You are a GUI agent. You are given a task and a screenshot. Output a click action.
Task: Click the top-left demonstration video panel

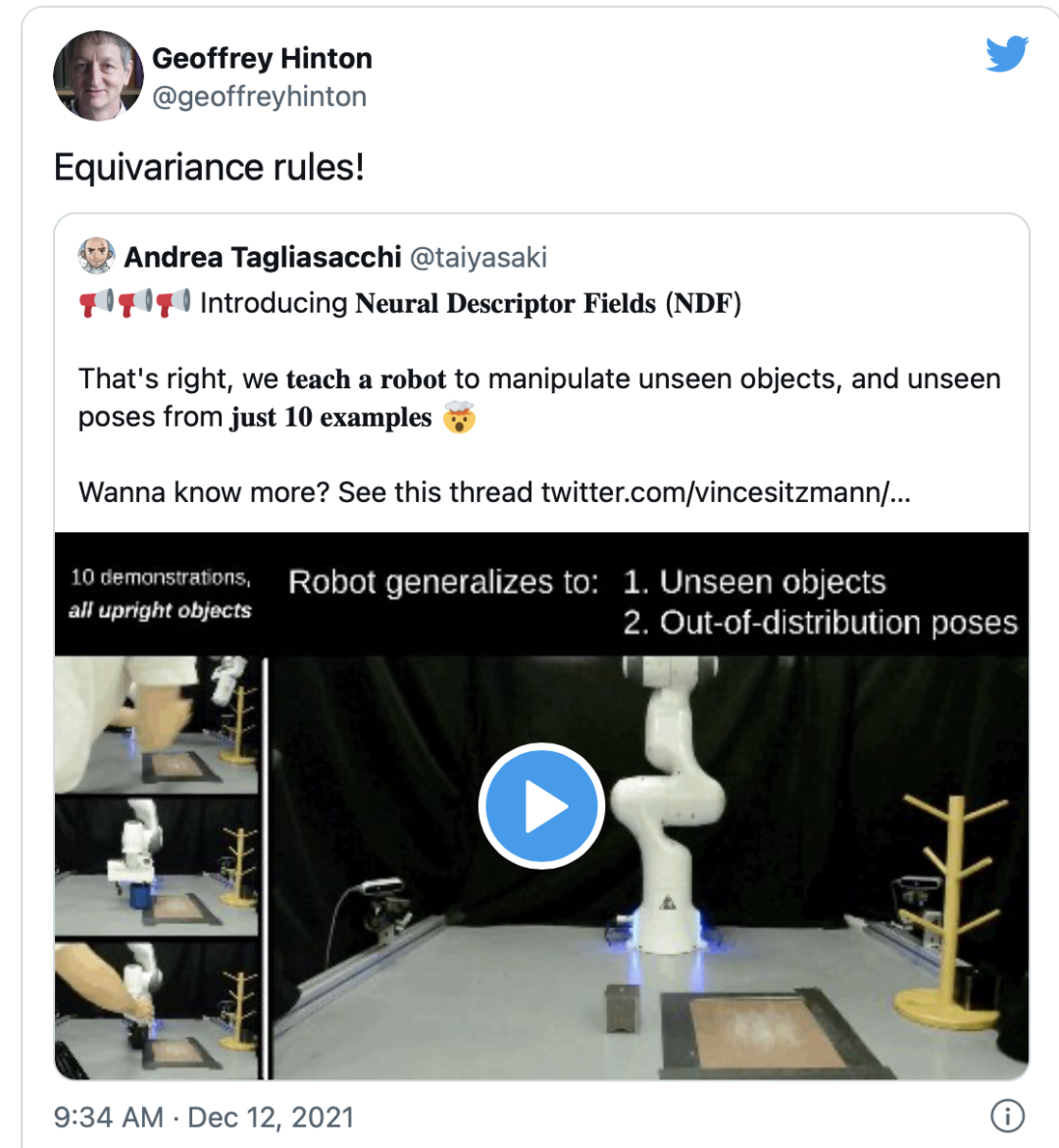tap(157, 724)
